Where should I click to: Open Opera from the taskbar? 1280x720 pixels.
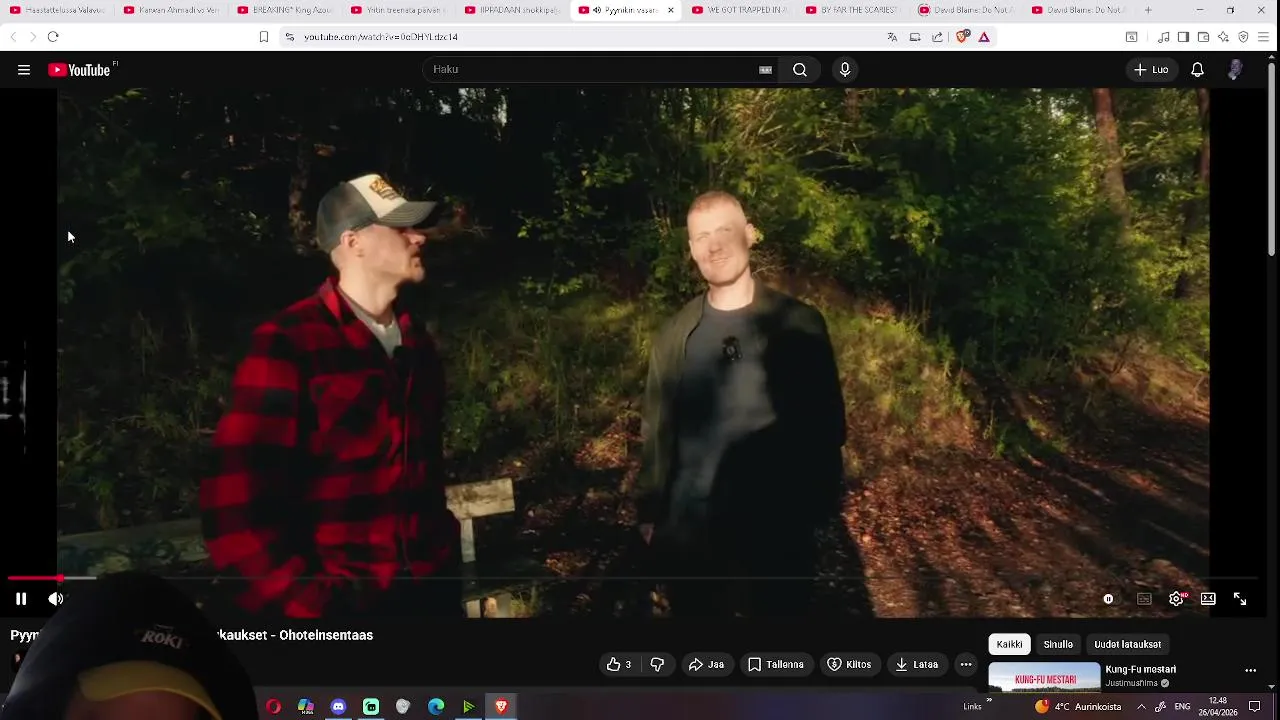273,706
